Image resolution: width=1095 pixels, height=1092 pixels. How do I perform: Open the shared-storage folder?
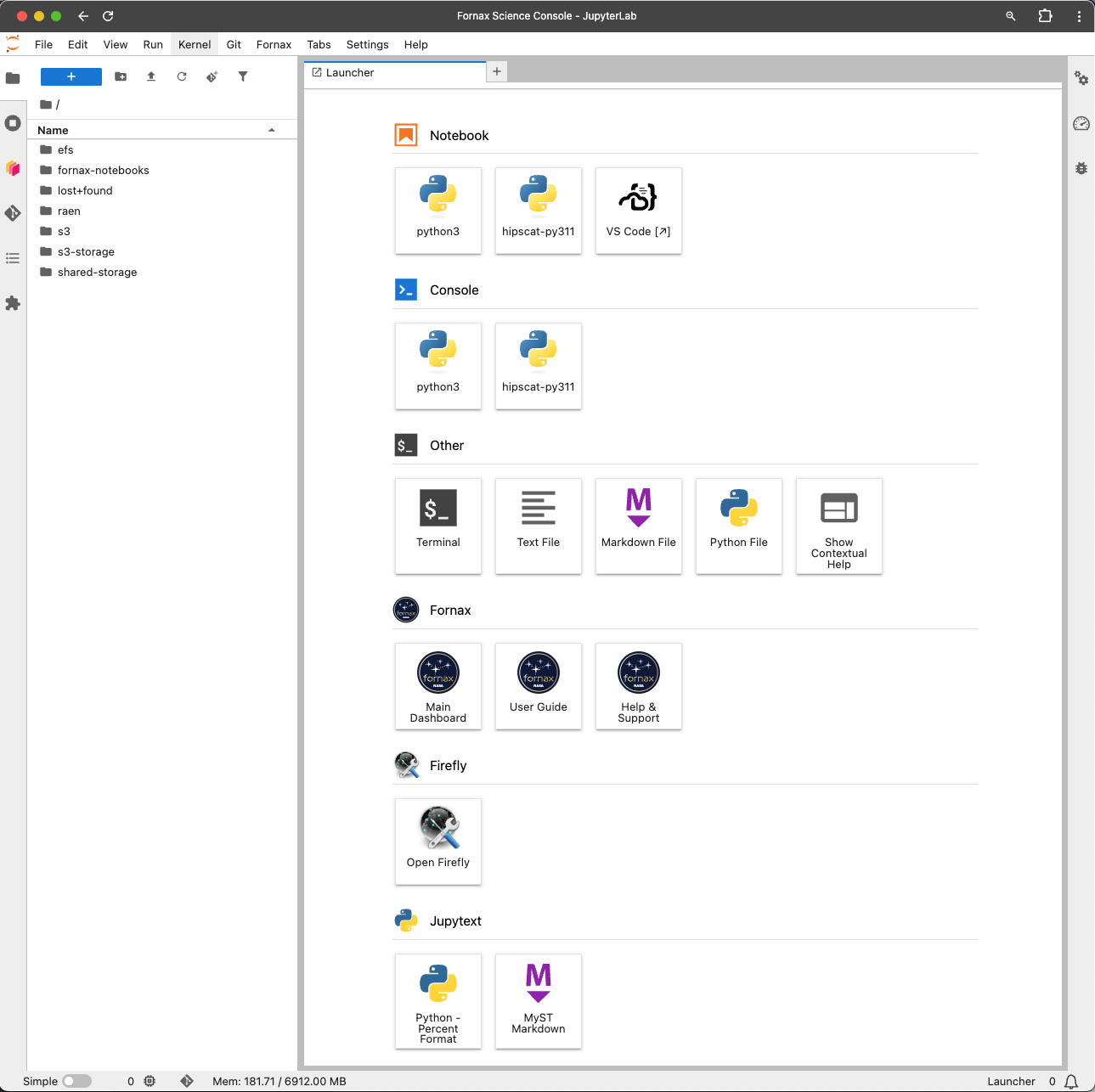97,272
